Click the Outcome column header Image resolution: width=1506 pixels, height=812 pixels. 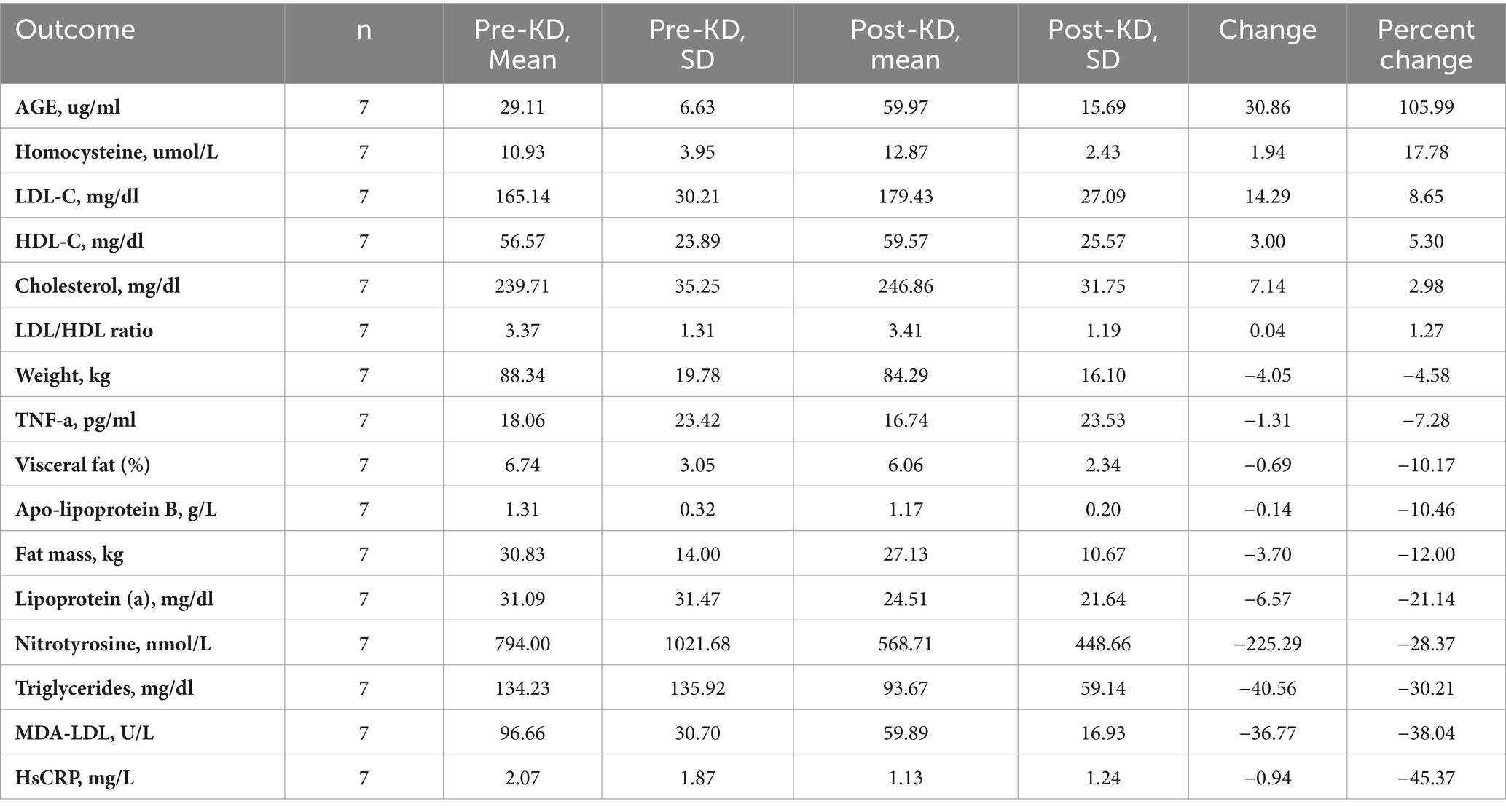coord(75,30)
